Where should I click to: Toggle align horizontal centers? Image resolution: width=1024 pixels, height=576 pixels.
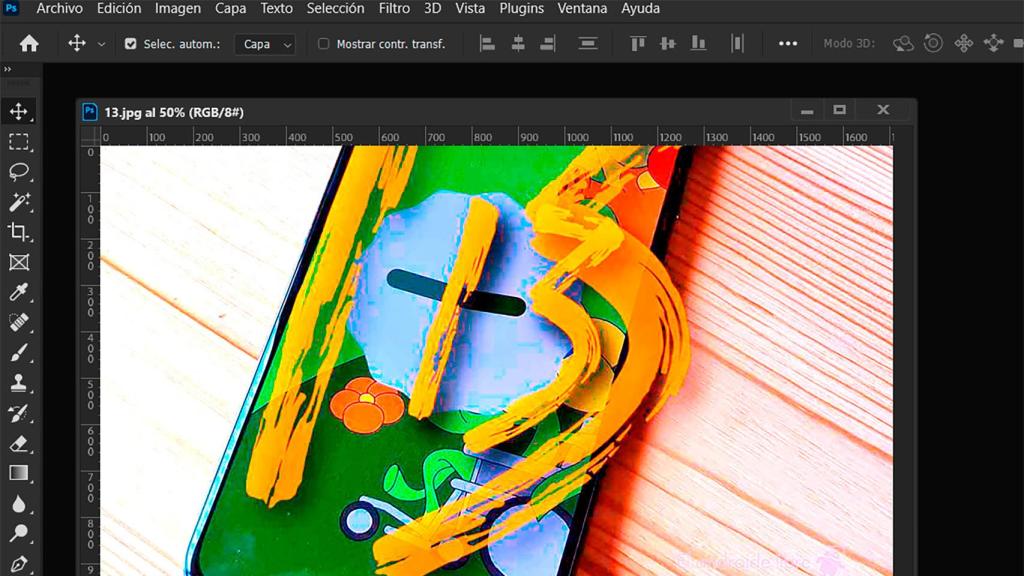pos(517,44)
